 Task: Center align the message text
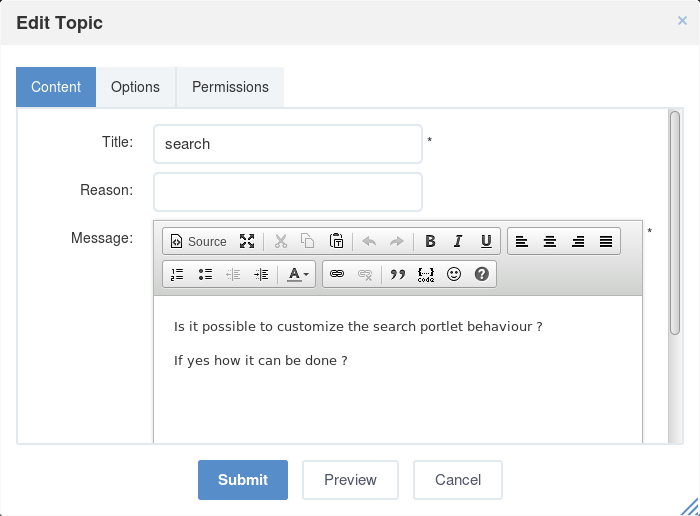[x=550, y=241]
